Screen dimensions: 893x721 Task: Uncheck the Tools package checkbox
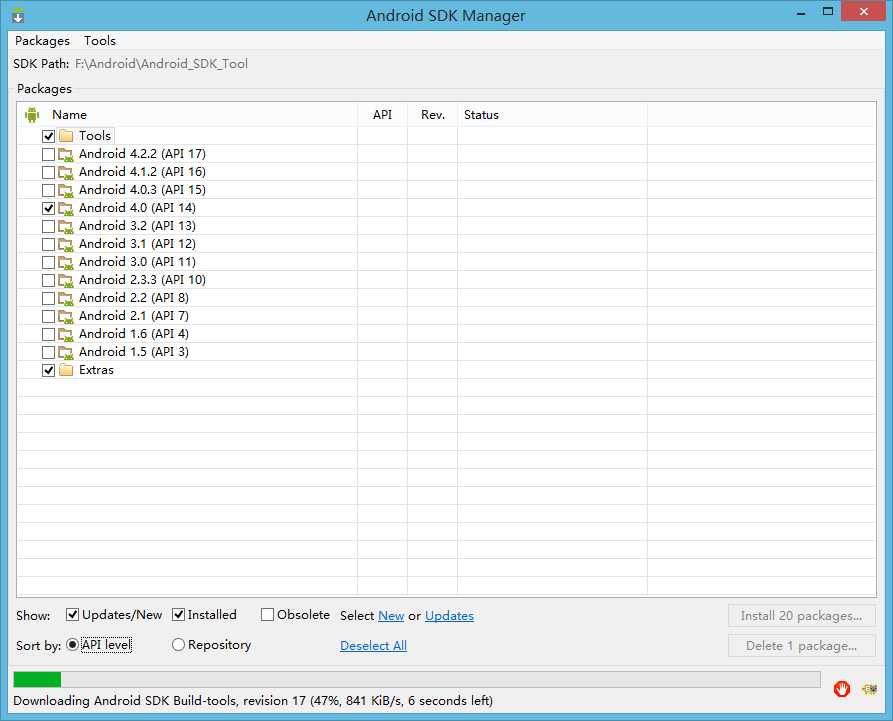click(48, 136)
